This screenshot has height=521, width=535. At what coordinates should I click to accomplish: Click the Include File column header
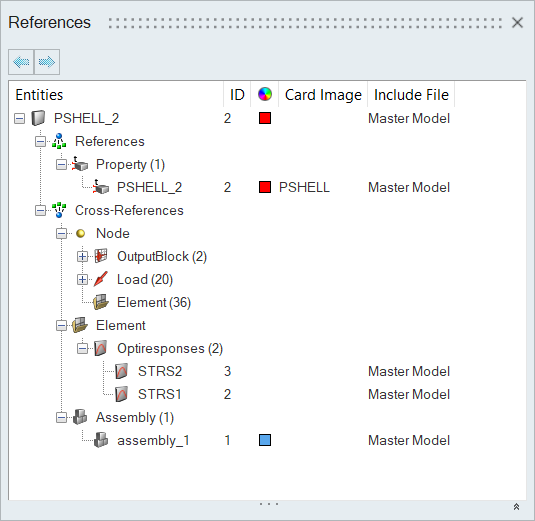tap(411, 95)
